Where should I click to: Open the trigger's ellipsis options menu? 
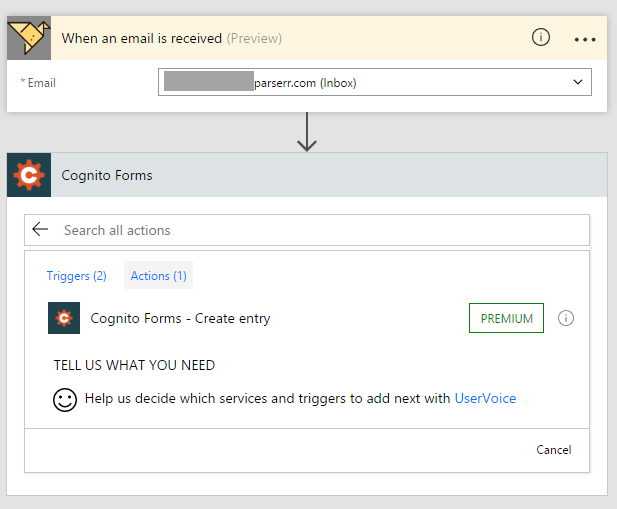(585, 39)
